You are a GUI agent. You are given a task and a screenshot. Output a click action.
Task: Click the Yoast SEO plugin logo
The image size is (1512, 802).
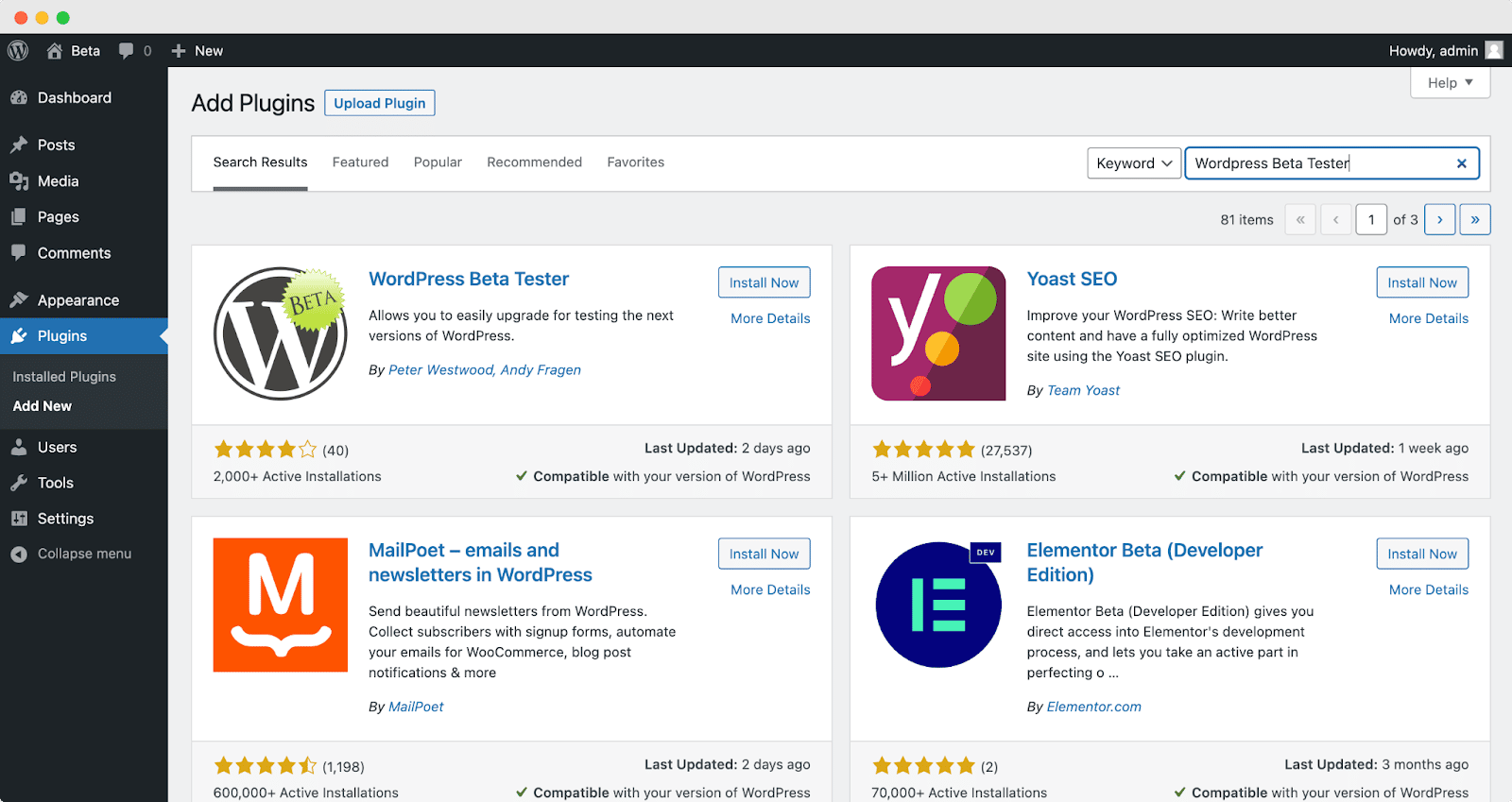tap(938, 333)
